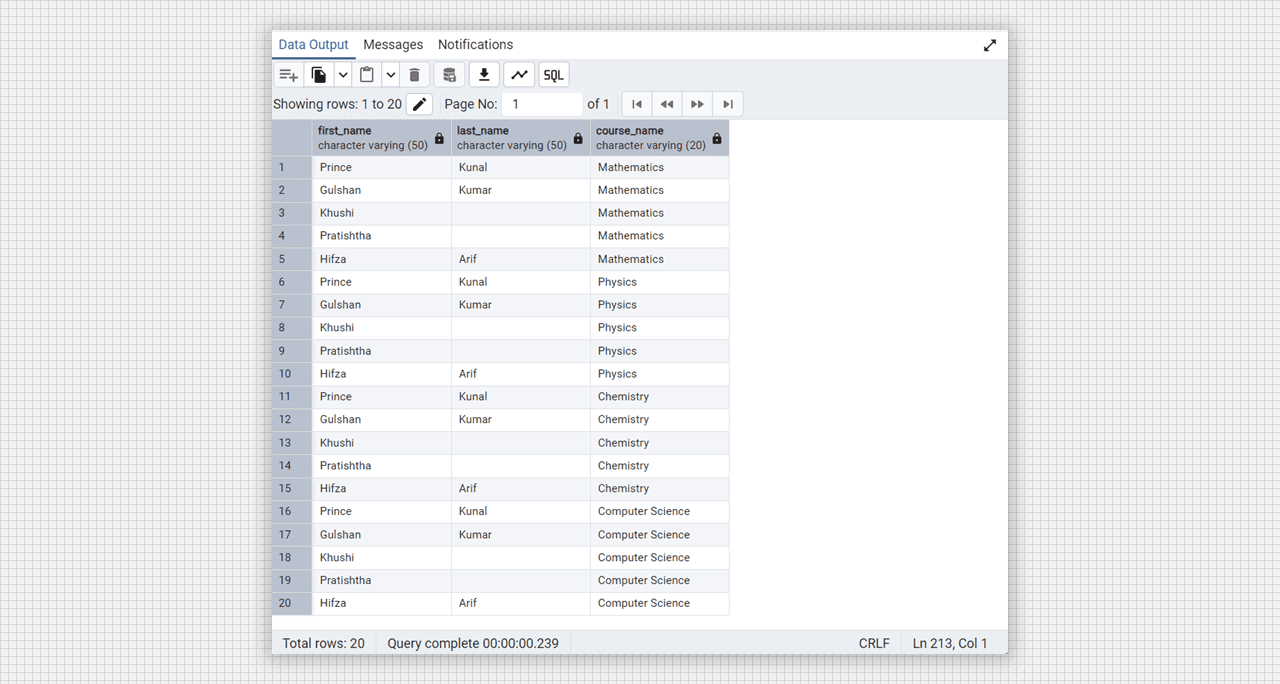Go to first page button
Screen dimensions: 1280x684
[637, 104]
